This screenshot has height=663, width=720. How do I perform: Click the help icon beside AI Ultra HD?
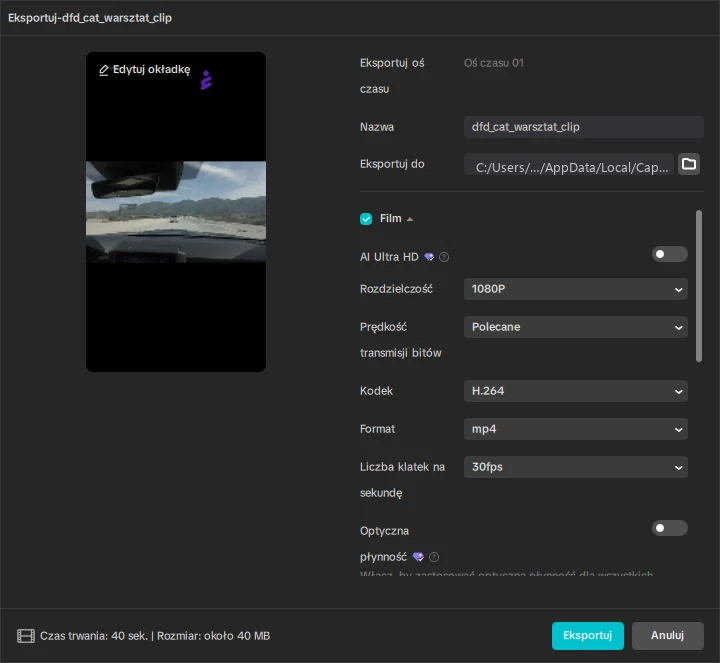[444, 257]
